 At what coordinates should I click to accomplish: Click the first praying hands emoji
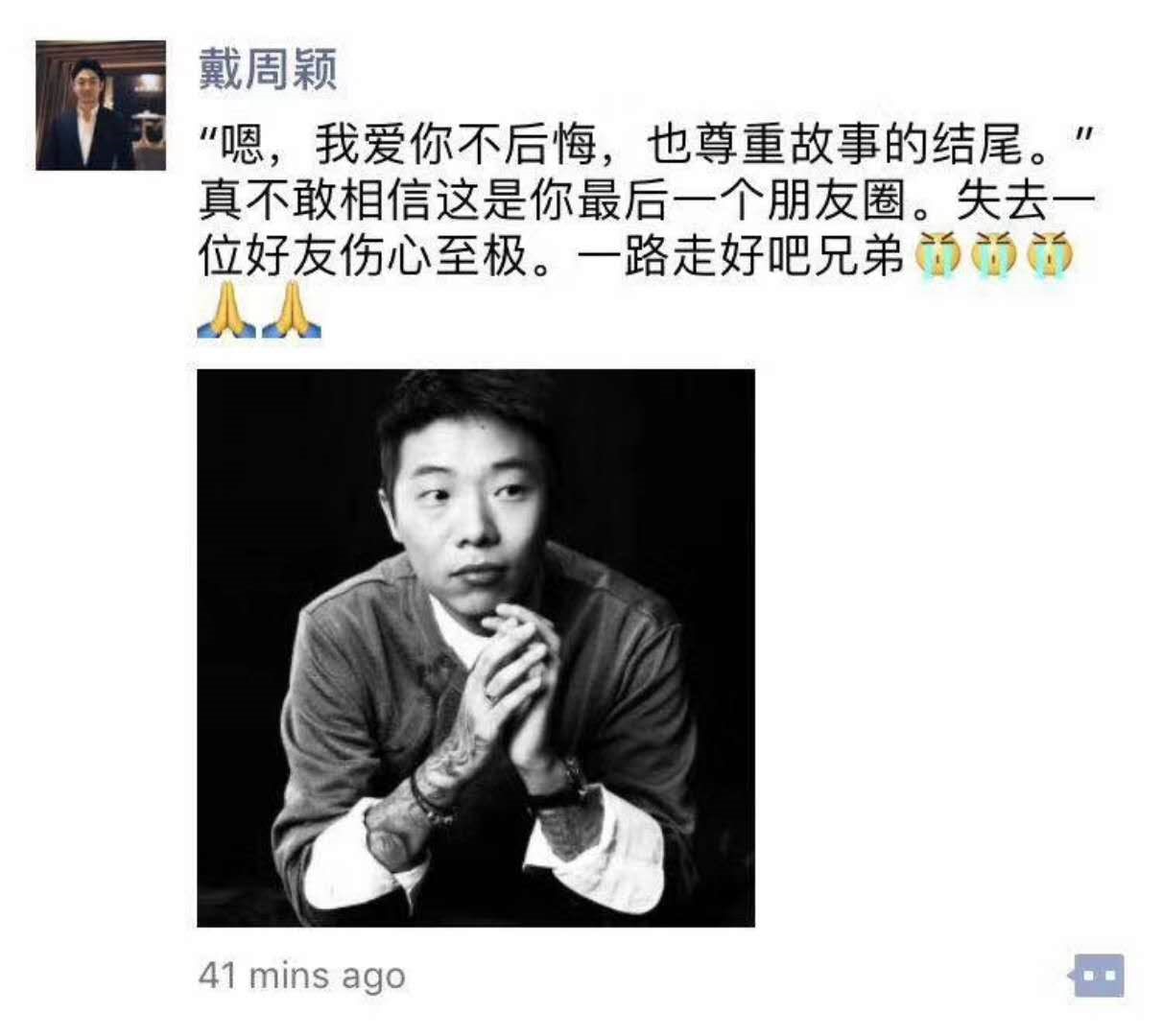tap(226, 313)
